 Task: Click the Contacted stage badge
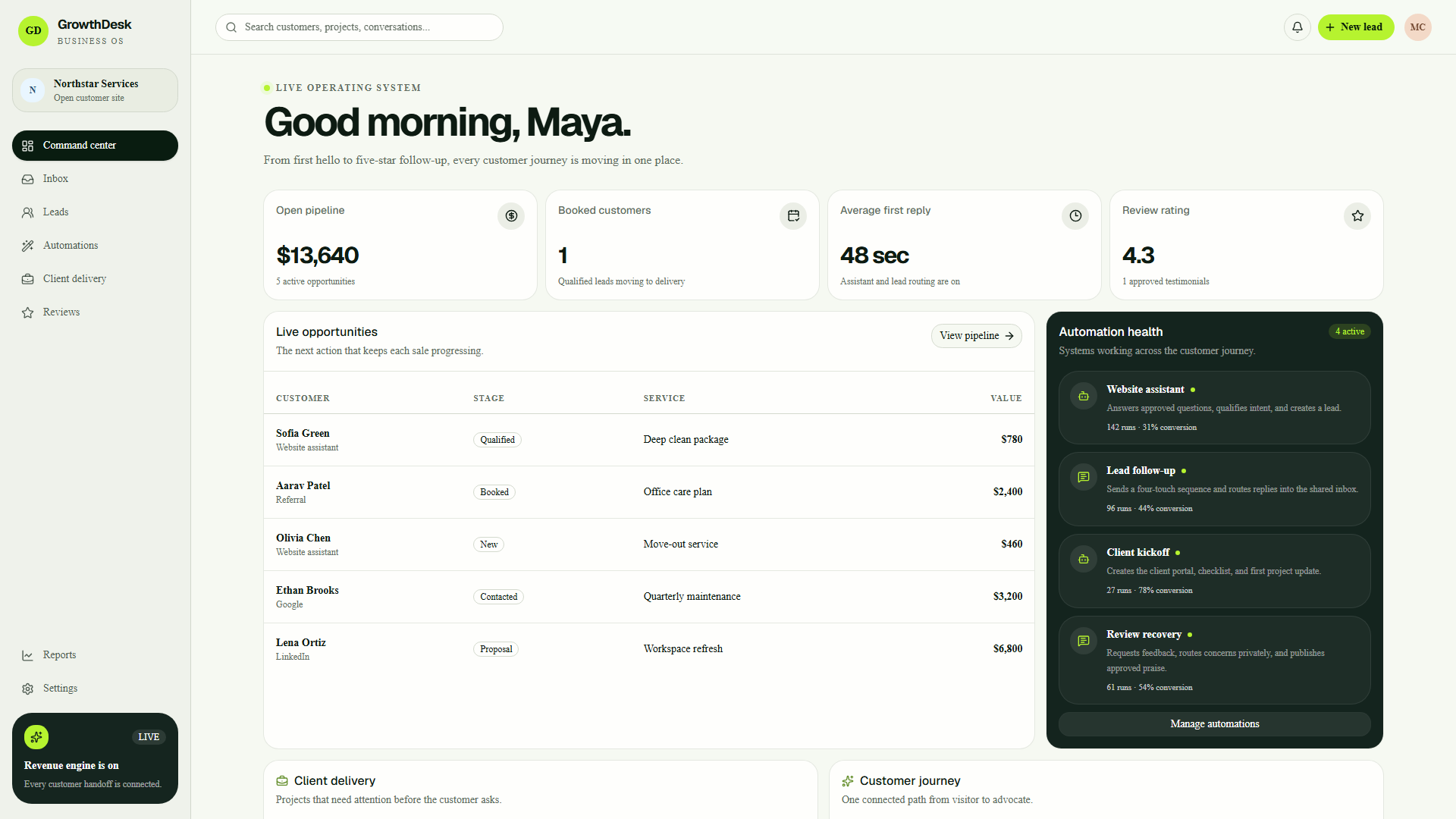(498, 597)
